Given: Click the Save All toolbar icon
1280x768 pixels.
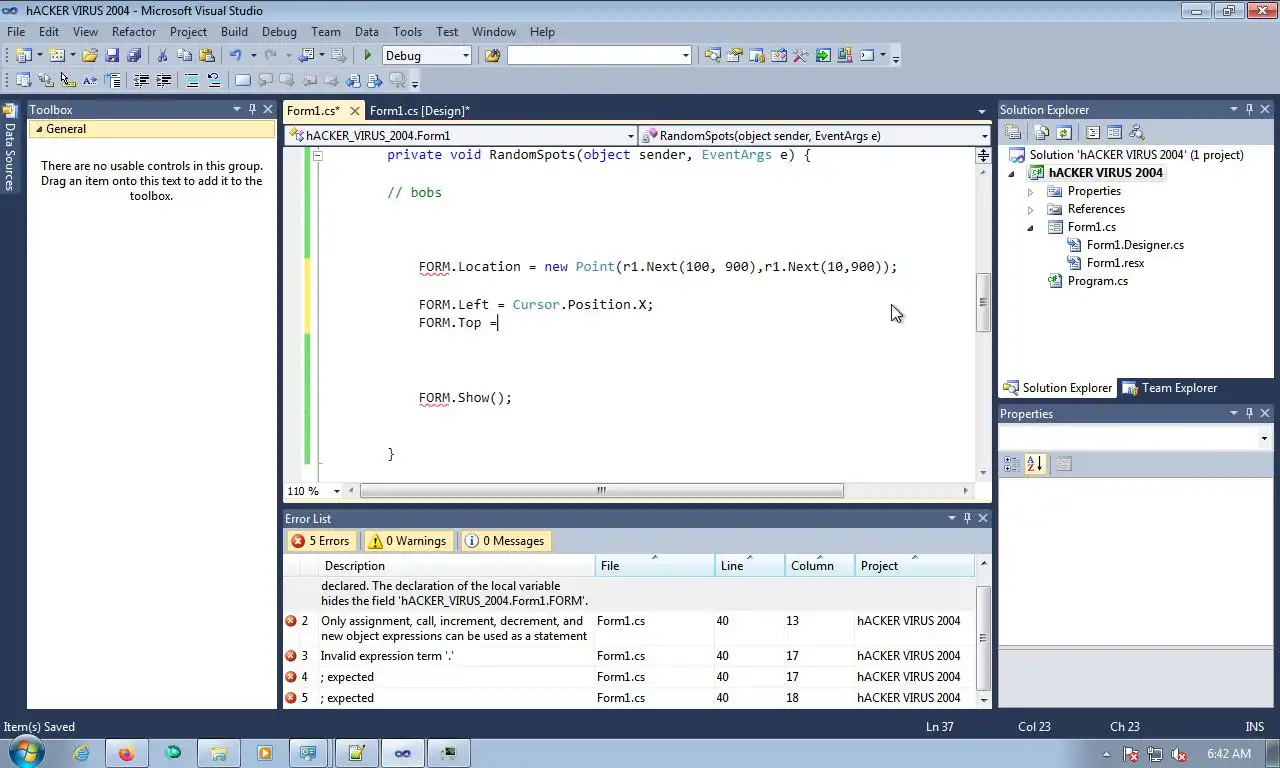Looking at the screenshot, I should pos(134,56).
